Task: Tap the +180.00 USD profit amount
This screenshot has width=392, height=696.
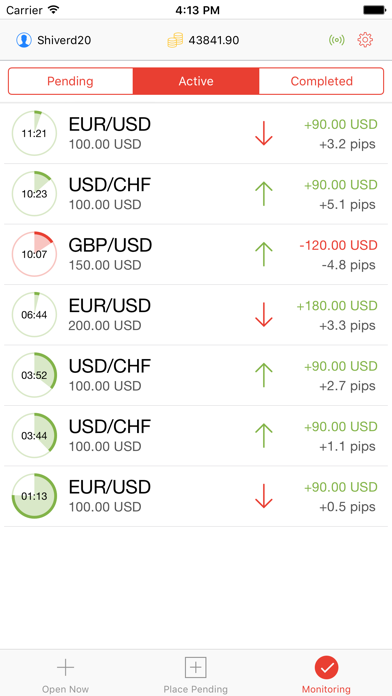Action: (337, 305)
